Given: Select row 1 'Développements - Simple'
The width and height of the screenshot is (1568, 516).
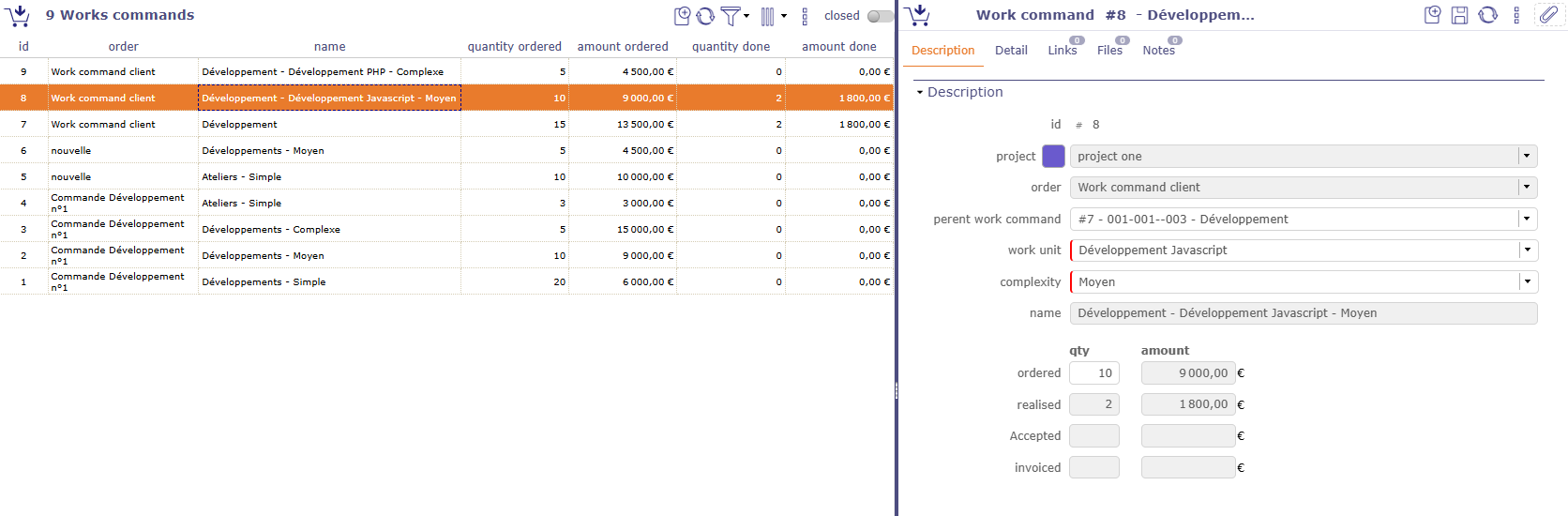Looking at the screenshot, I should coord(446,281).
